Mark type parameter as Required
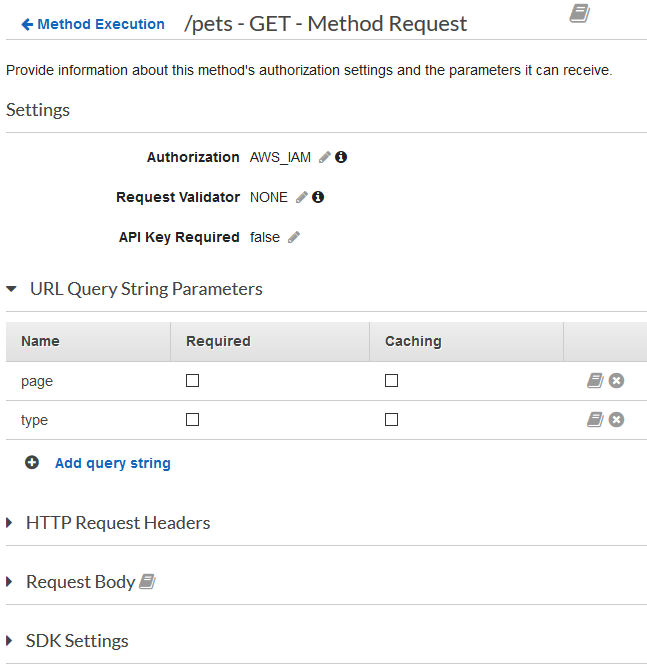Image resolution: width=647 pixels, height=671 pixels. point(193,420)
